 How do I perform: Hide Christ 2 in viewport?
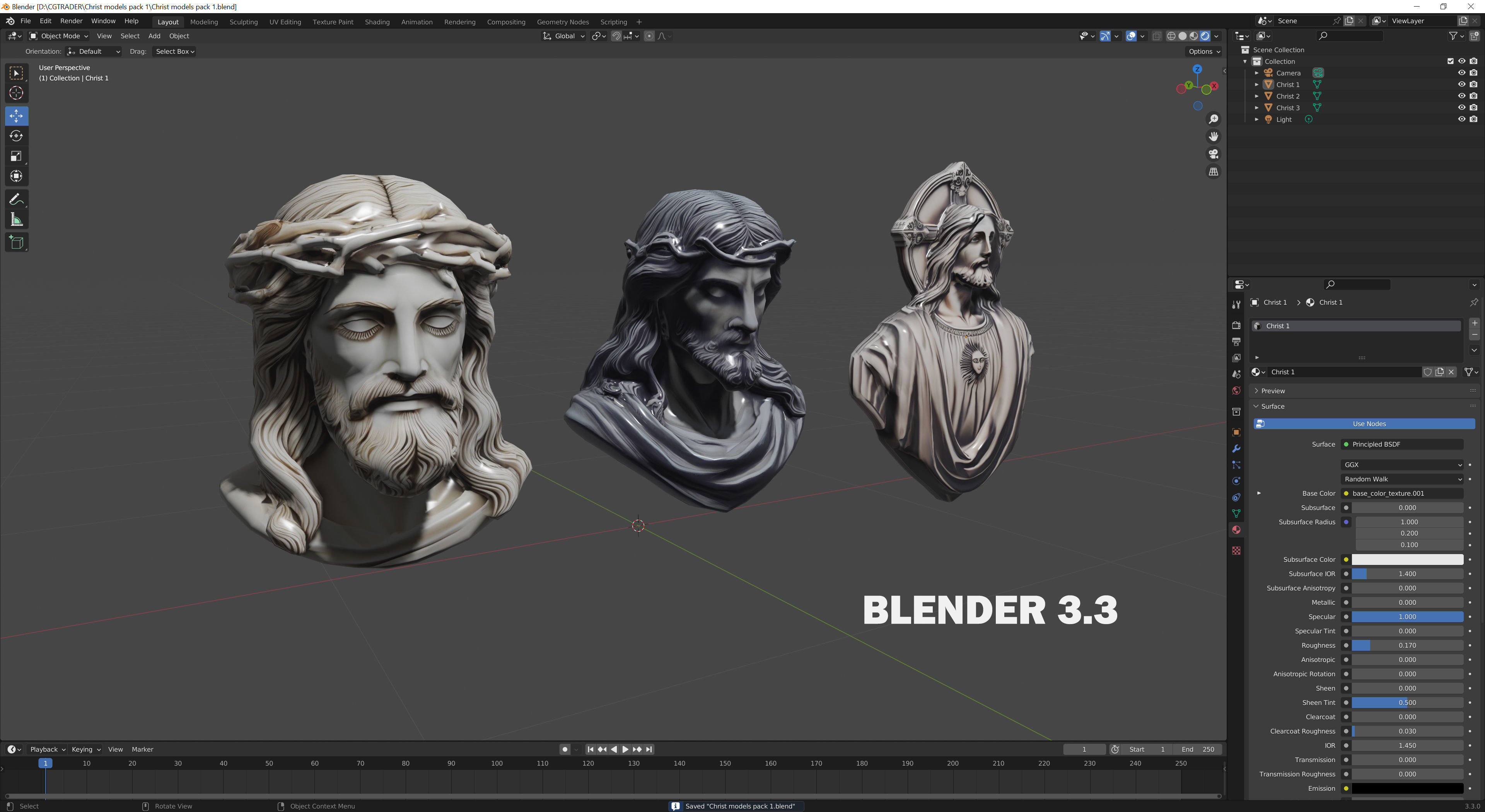click(x=1461, y=96)
